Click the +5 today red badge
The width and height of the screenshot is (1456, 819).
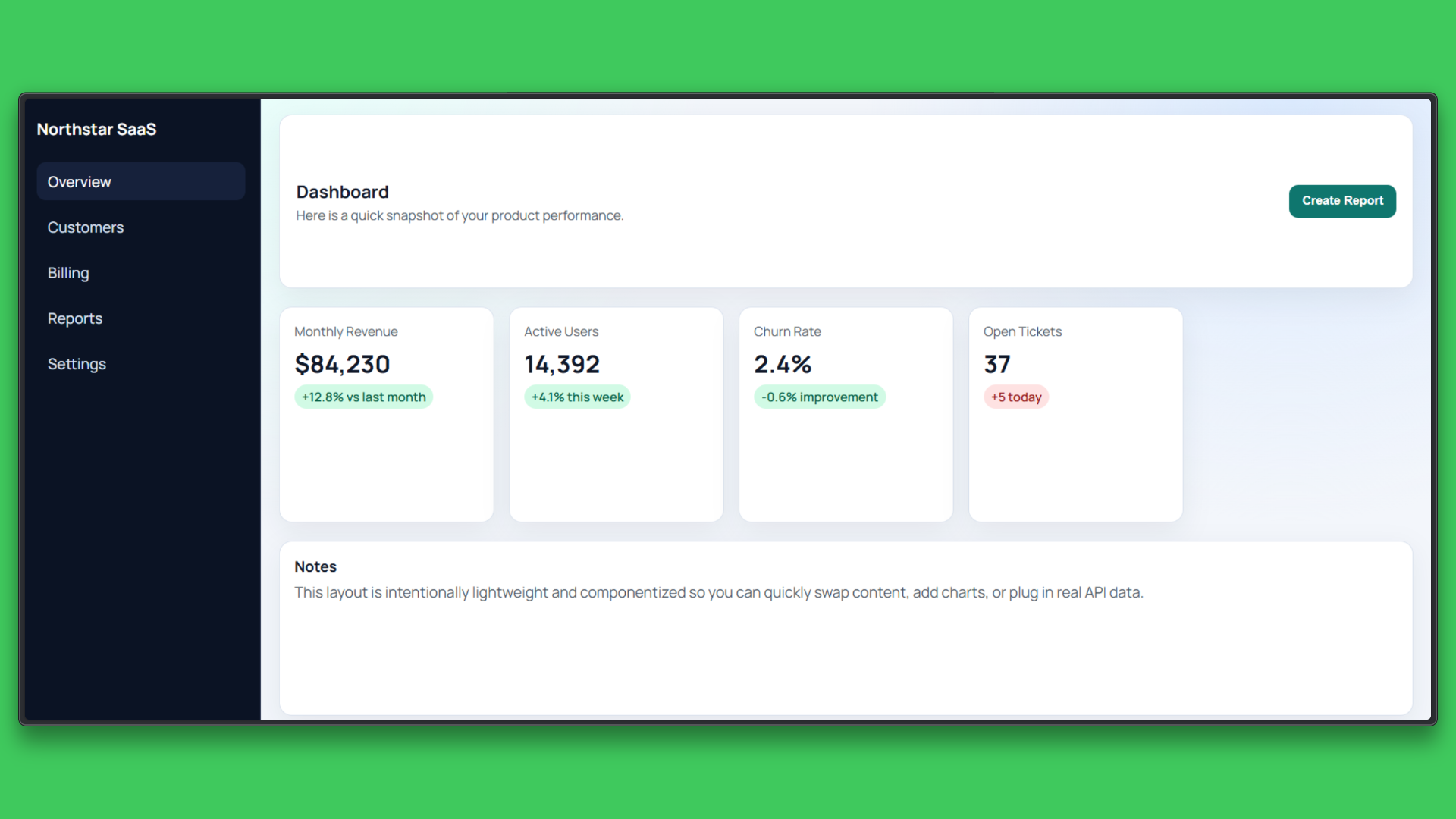(1015, 397)
